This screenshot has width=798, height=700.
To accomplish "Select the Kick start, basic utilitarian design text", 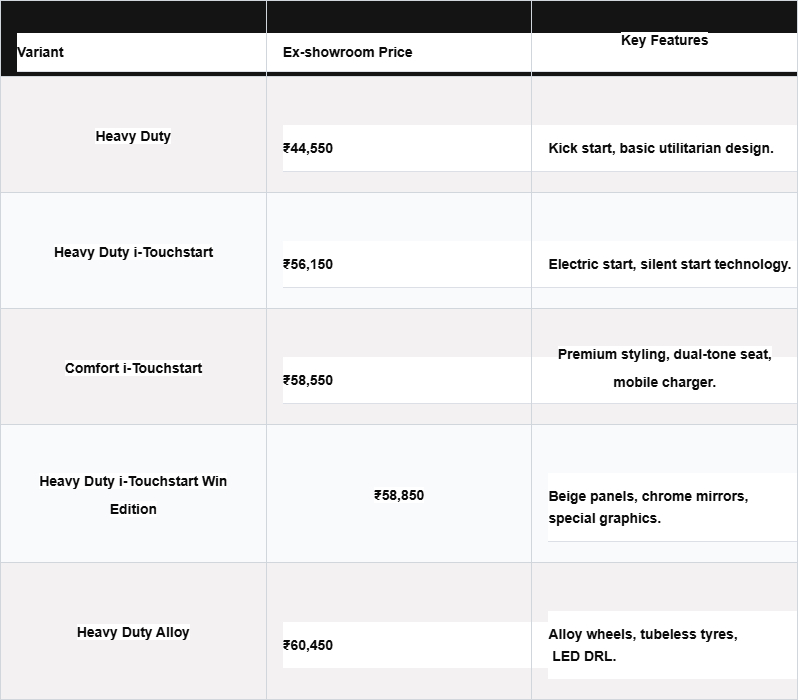I will 660,148.
